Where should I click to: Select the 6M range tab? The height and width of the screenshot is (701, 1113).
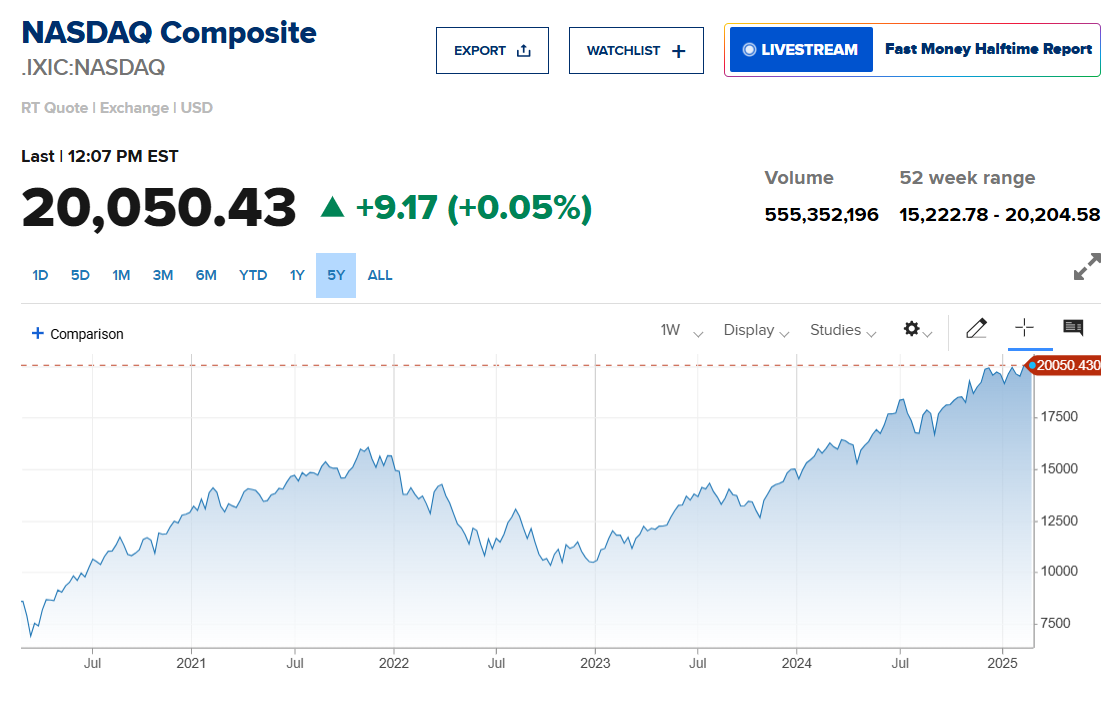click(x=206, y=275)
